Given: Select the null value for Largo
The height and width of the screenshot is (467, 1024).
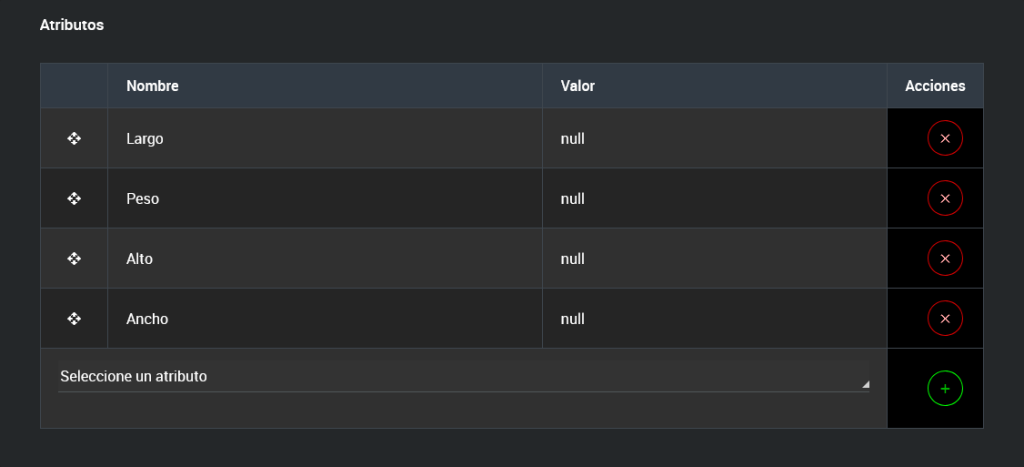Looking at the screenshot, I should [573, 139].
